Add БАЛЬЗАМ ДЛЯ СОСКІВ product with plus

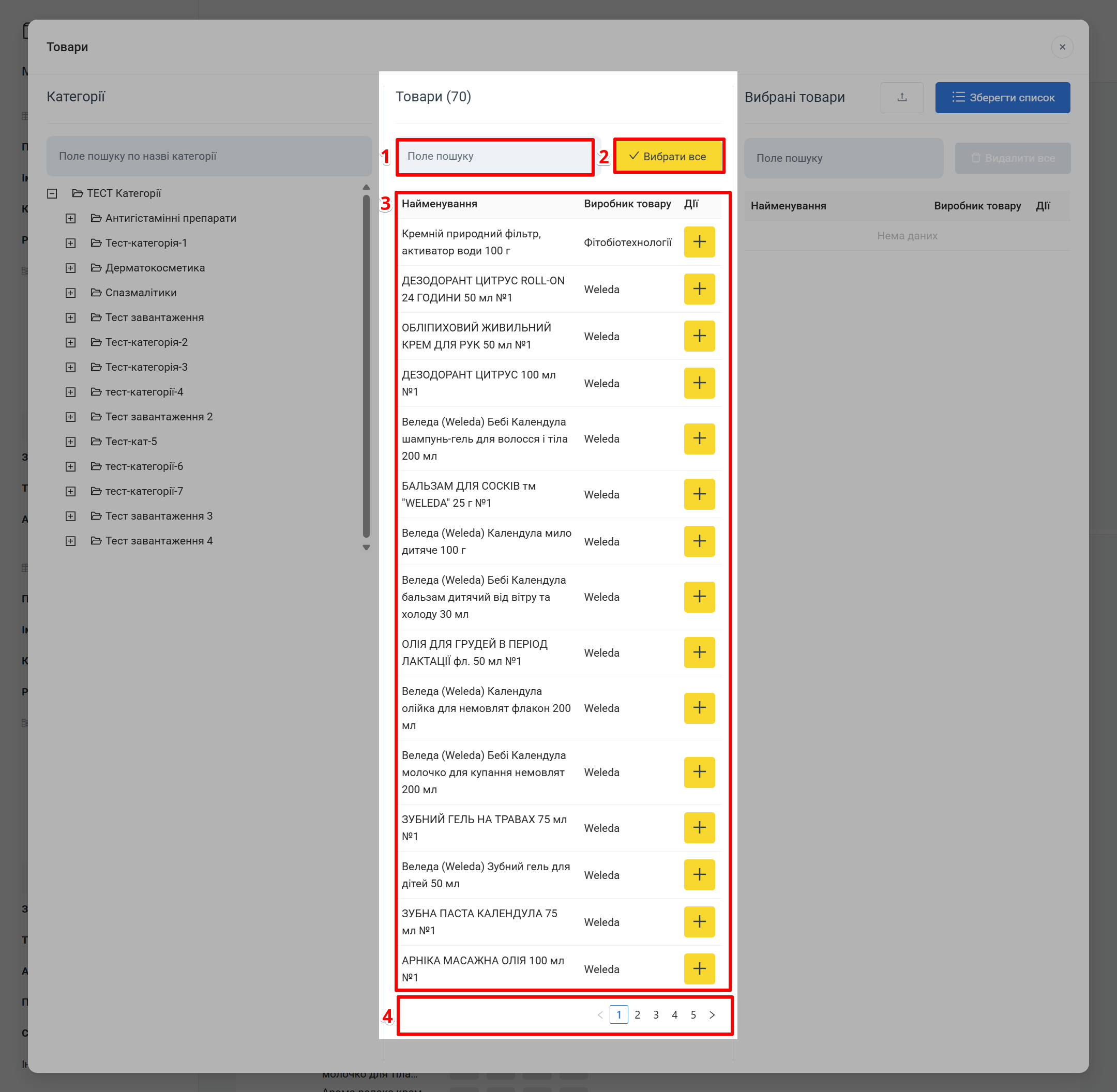click(x=699, y=494)
